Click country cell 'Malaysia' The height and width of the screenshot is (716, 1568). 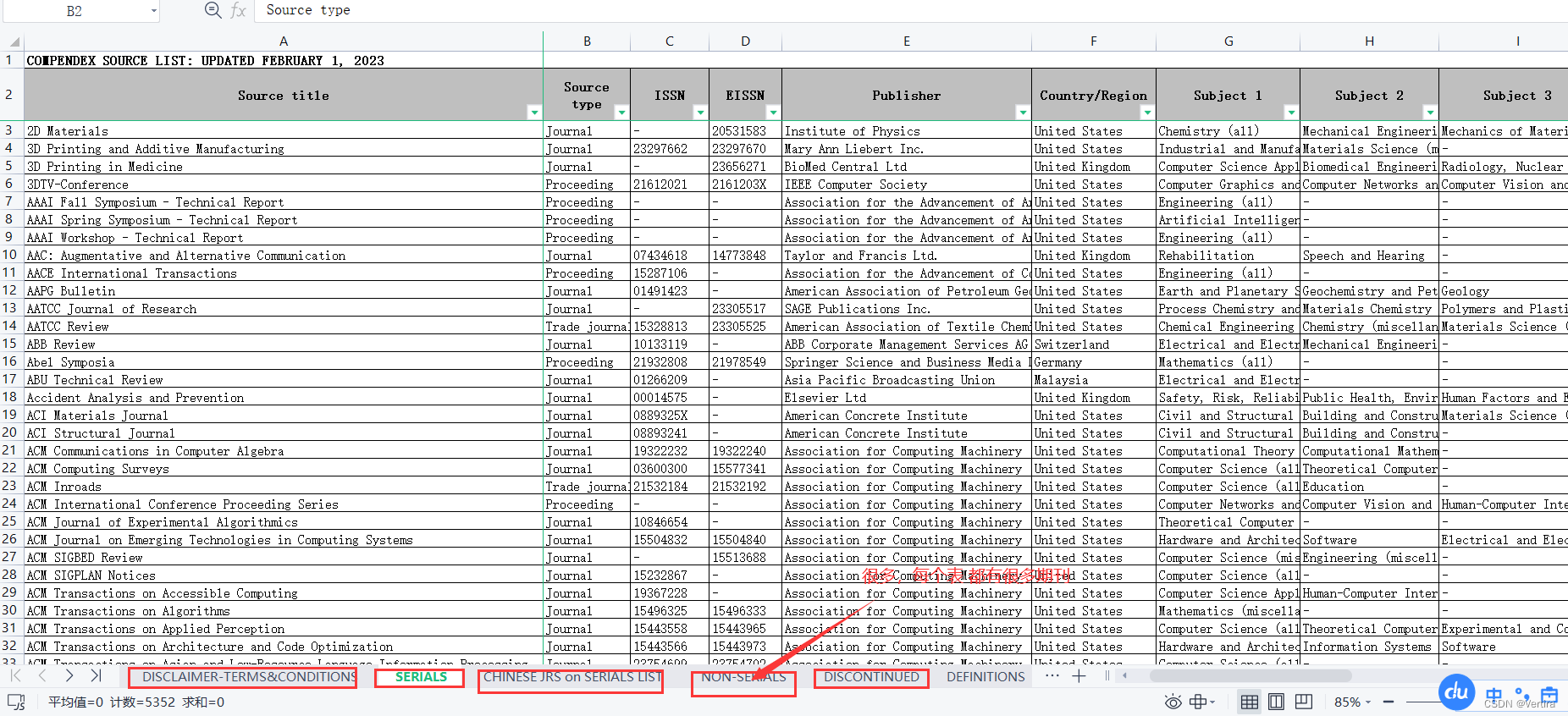tap(1094, 379)
